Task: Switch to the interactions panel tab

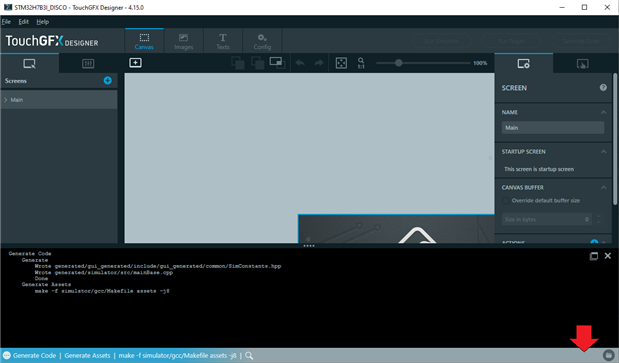Action: click(x=582, y=64)
